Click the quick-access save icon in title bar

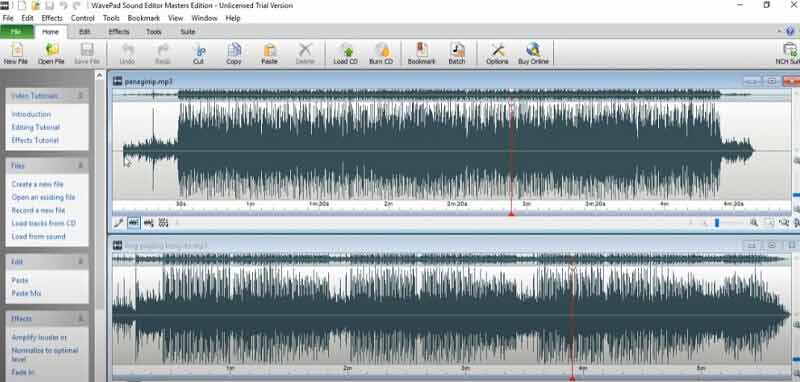click(49, 6)
